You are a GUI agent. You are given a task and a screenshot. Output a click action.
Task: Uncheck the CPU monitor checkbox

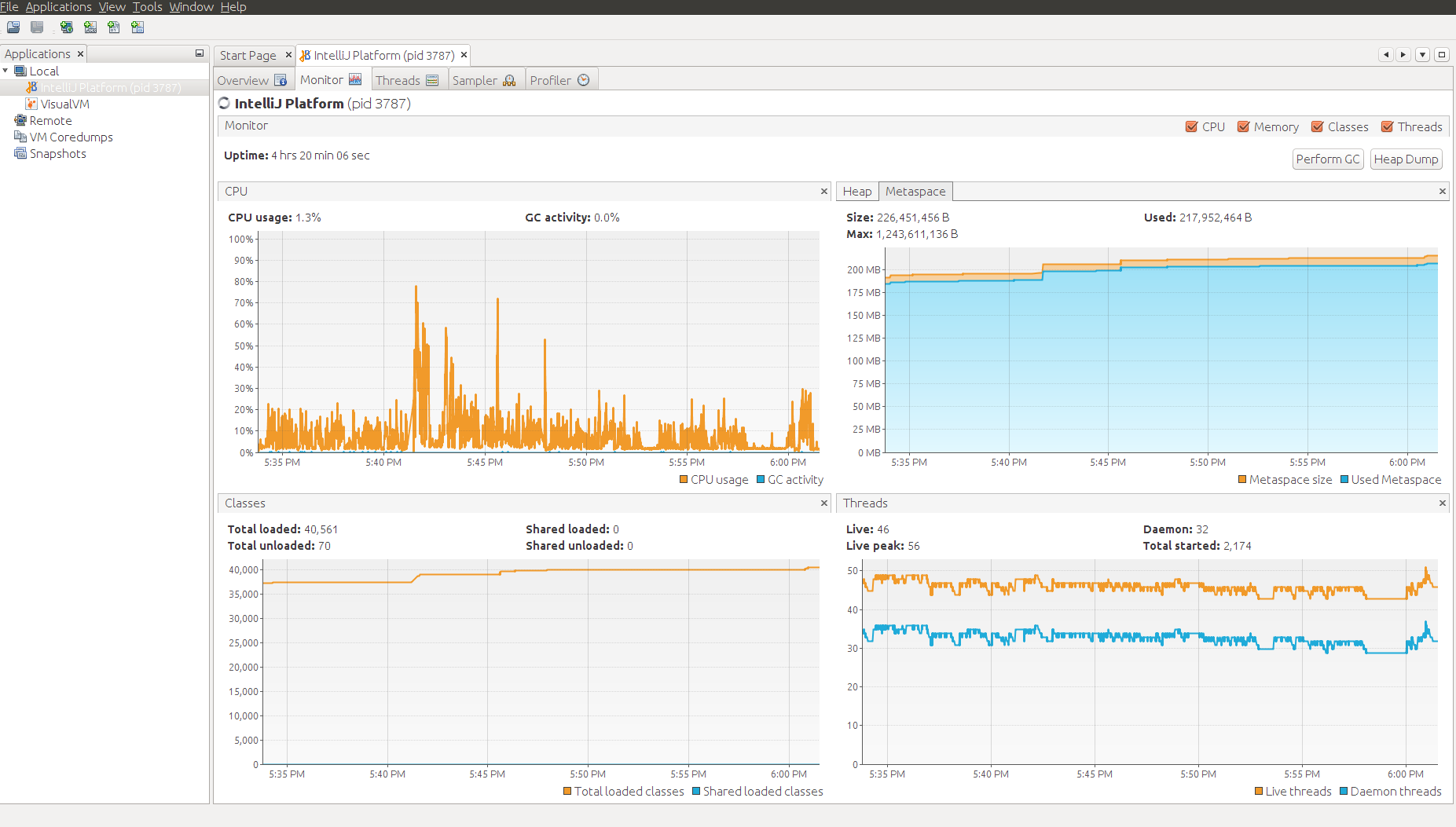point(1192,126)
